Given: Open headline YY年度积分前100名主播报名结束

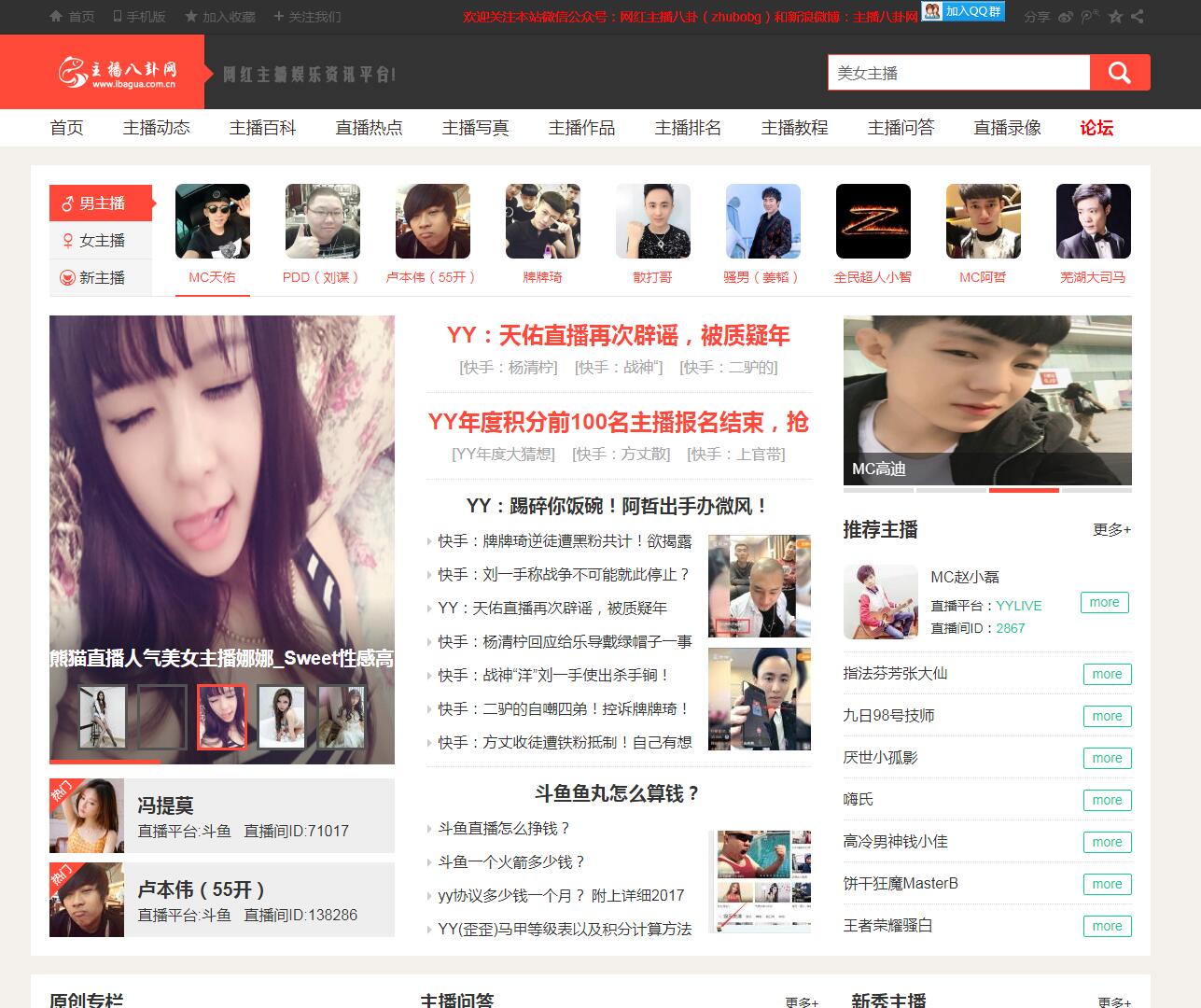Looking at the screenshot, I should click(619, 423).
